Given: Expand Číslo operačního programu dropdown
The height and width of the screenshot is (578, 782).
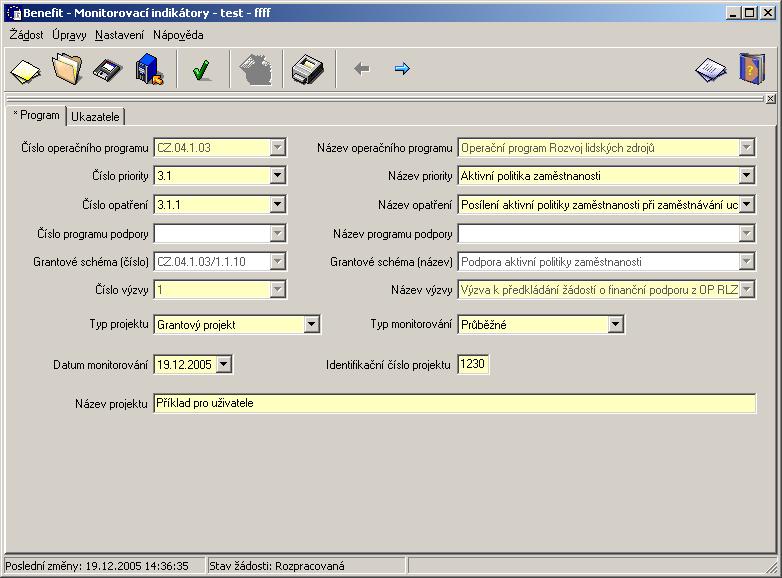Looking at the screenshot, I should [277, 148].
